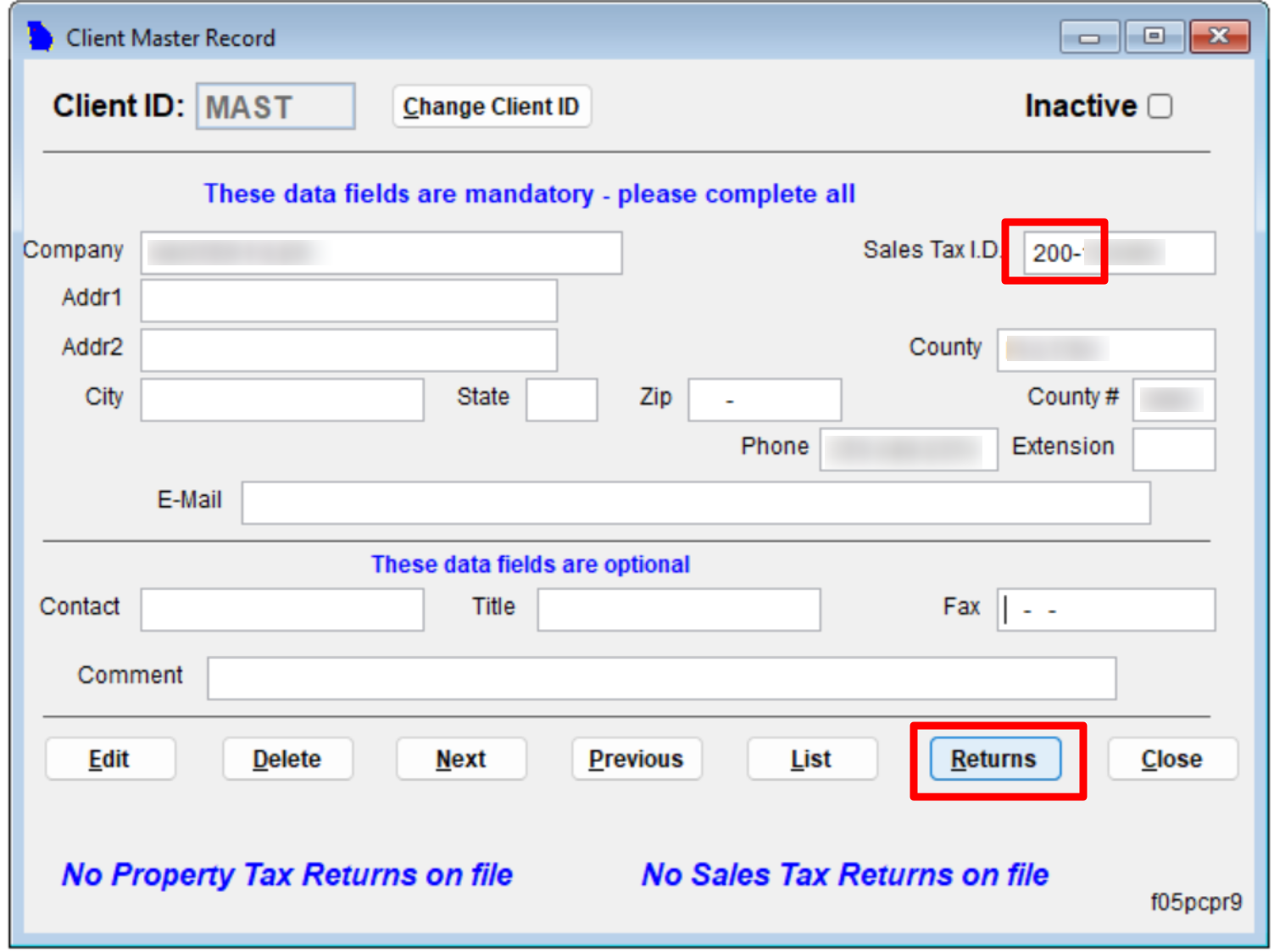The height and width of the screenshot is (952, 1274).
Task: Focus the Addr1 input field
Action: click(349, 301)
